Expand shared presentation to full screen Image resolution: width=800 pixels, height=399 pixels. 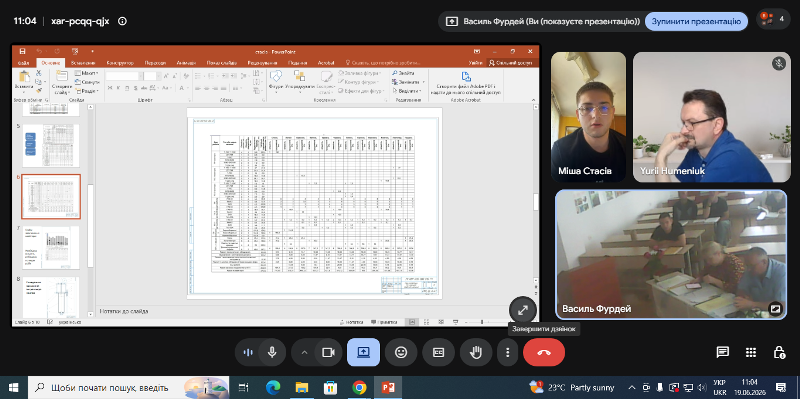523,310
